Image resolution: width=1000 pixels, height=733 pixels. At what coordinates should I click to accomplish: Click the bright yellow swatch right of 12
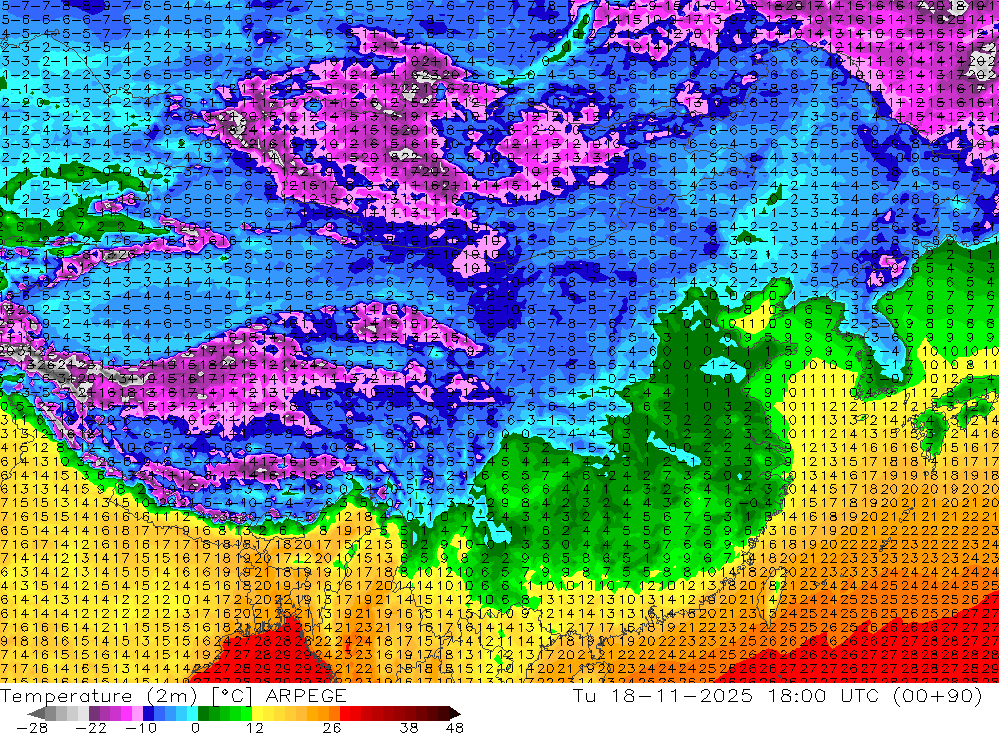pyautogui.click(x=258, y=713)
